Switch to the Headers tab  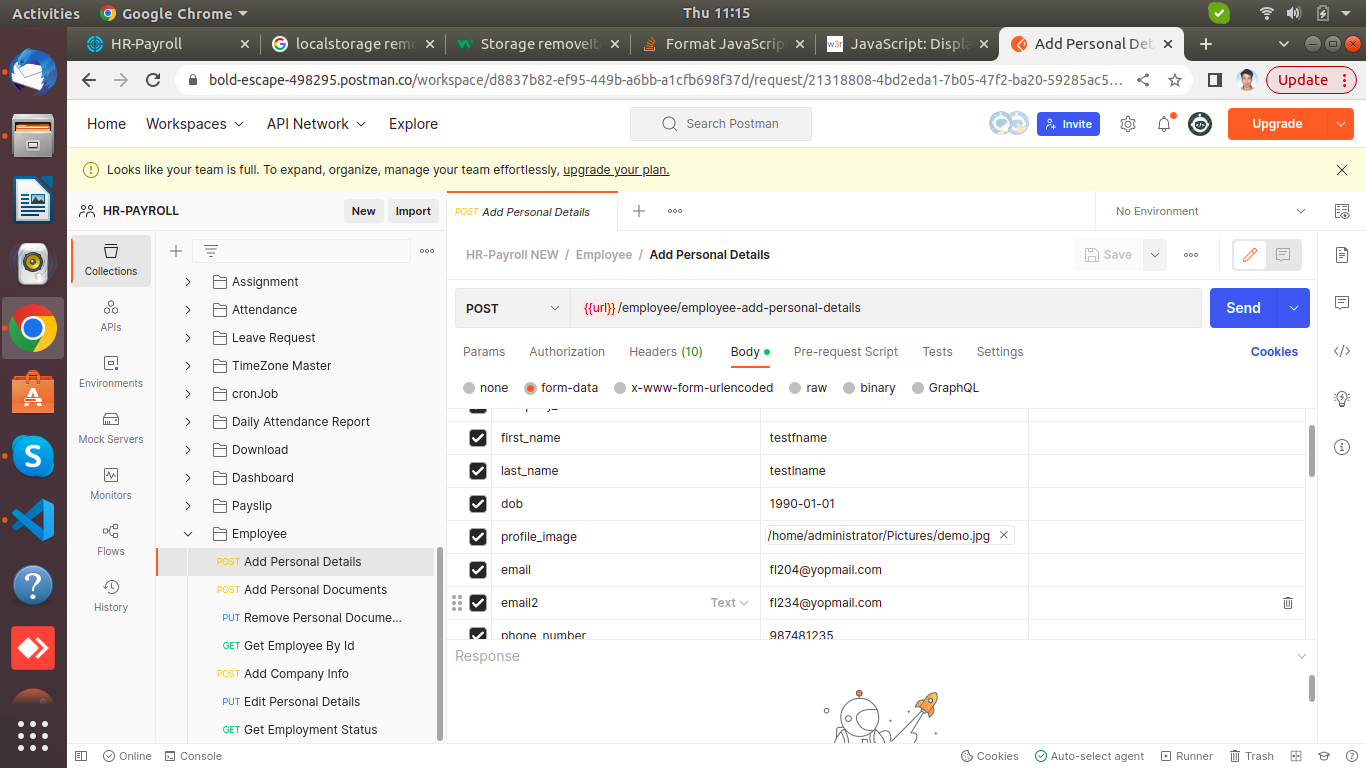point(665,352)
